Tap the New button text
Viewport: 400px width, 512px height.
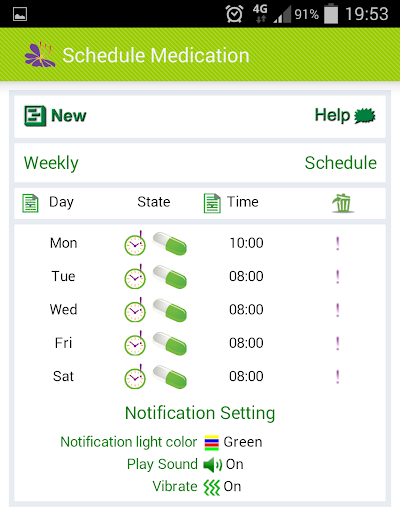[x=68, y=116]
